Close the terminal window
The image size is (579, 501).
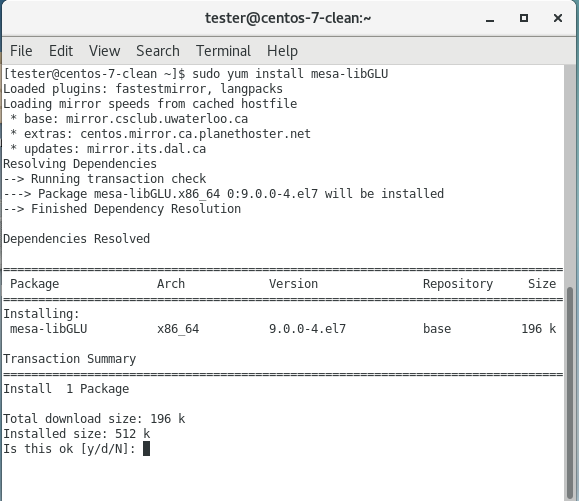point(558,18)
